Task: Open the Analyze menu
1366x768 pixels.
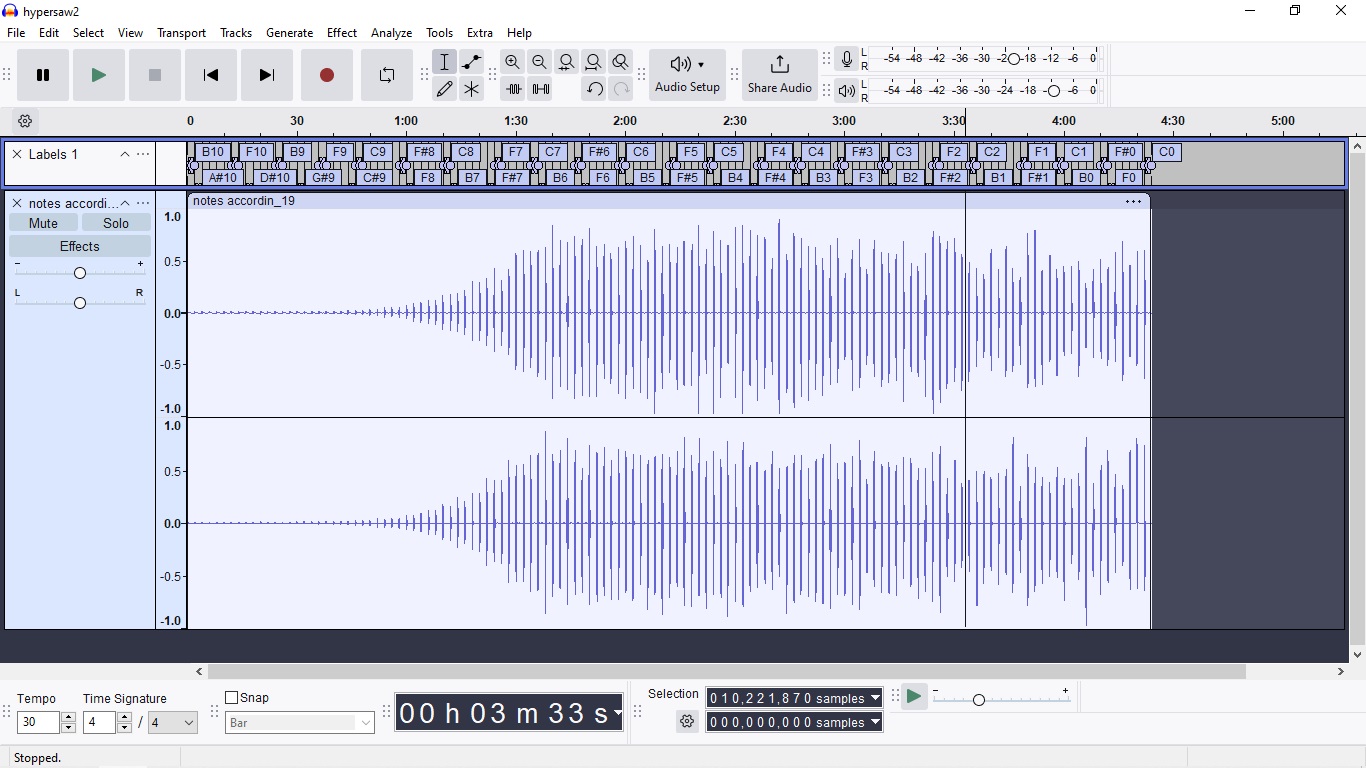Action: pyautogui.click(x=391, y=33)
